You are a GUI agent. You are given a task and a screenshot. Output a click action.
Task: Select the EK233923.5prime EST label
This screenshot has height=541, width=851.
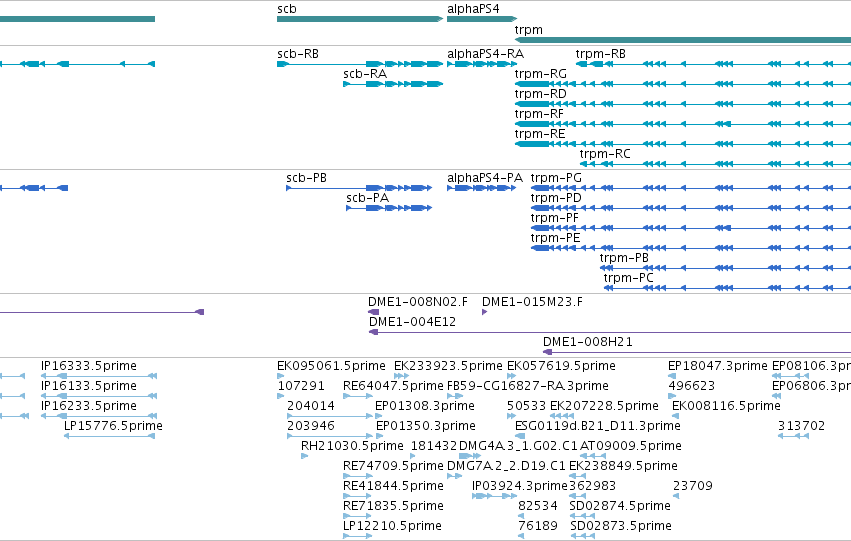[448, 366]
